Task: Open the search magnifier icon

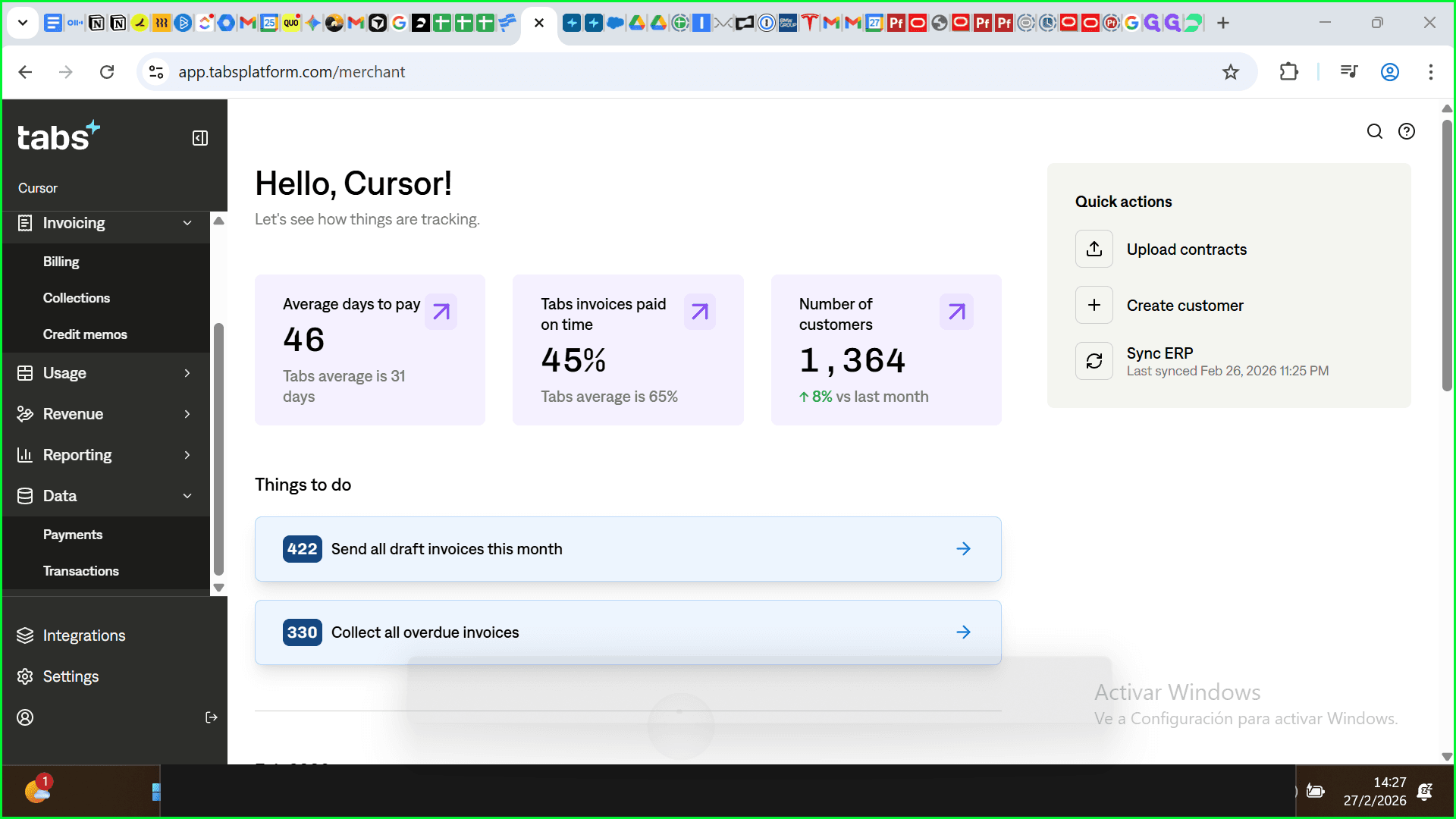Action: (x=1375, y=131)
